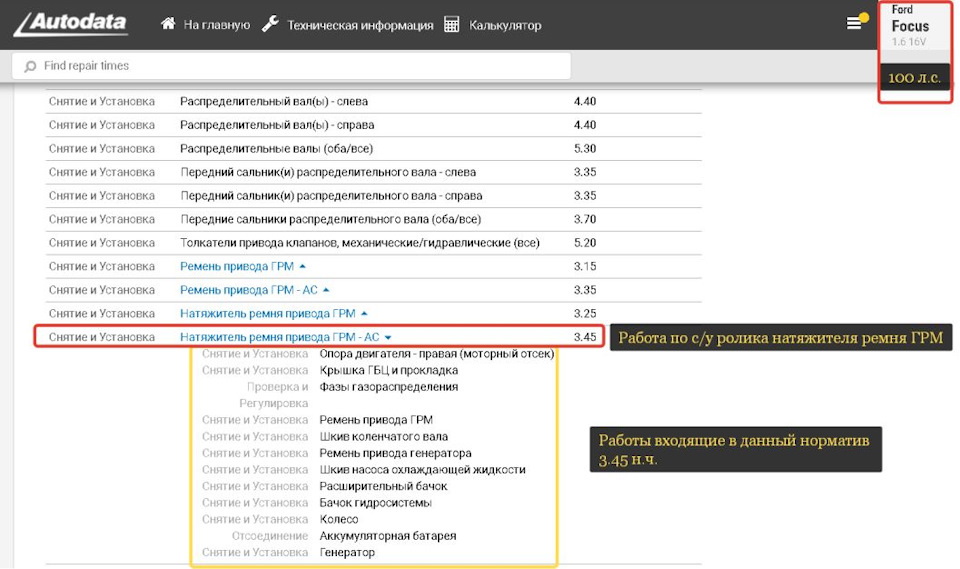This screenshot has width=960, height=569.
Task: Select Передние сальники распределительного вала (оба/все)
Action: [x=373, y=219]
